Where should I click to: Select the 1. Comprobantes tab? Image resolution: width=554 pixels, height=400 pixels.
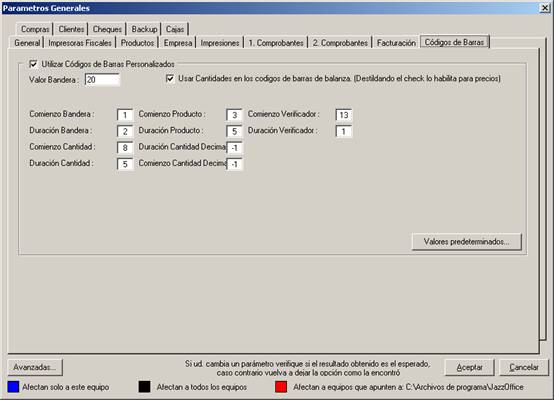click(x=276, y=43)
